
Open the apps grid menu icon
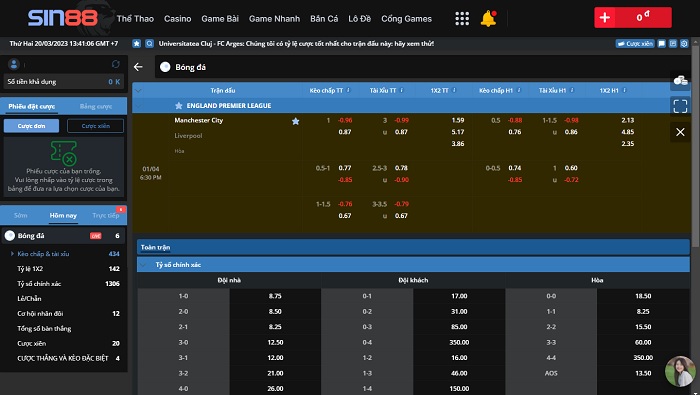(x=462, y=18)
